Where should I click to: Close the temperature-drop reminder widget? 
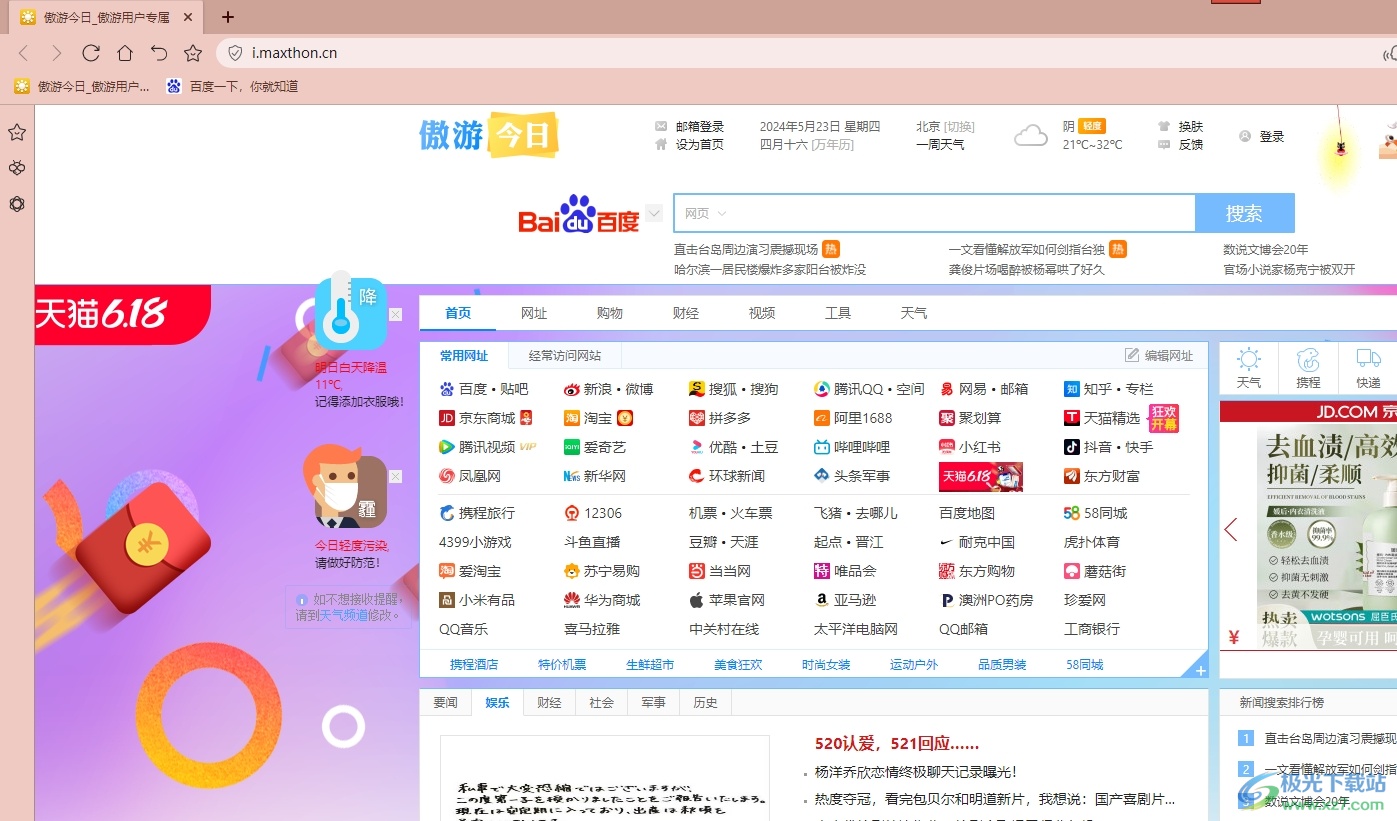395,315
